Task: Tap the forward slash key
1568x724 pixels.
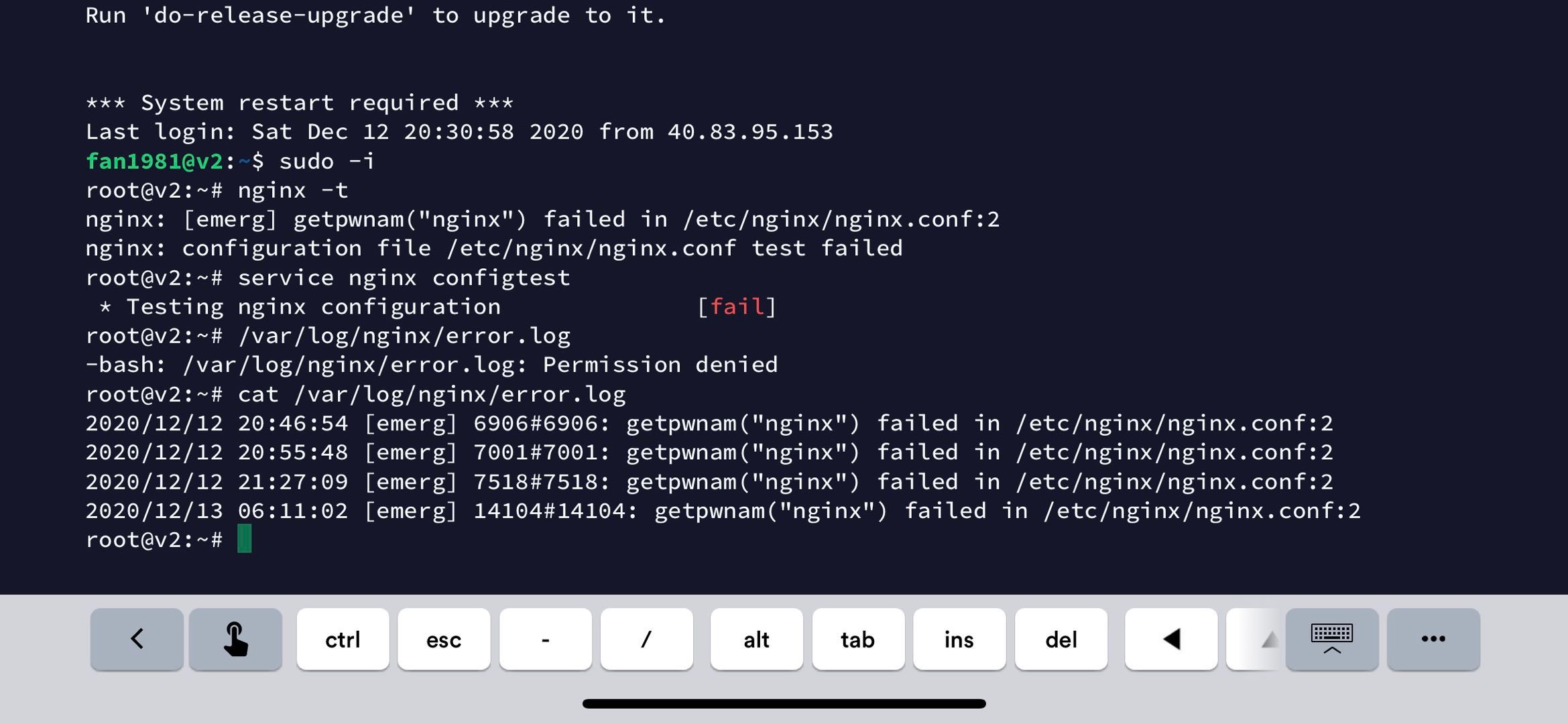Action: click(x=647, y=639)
